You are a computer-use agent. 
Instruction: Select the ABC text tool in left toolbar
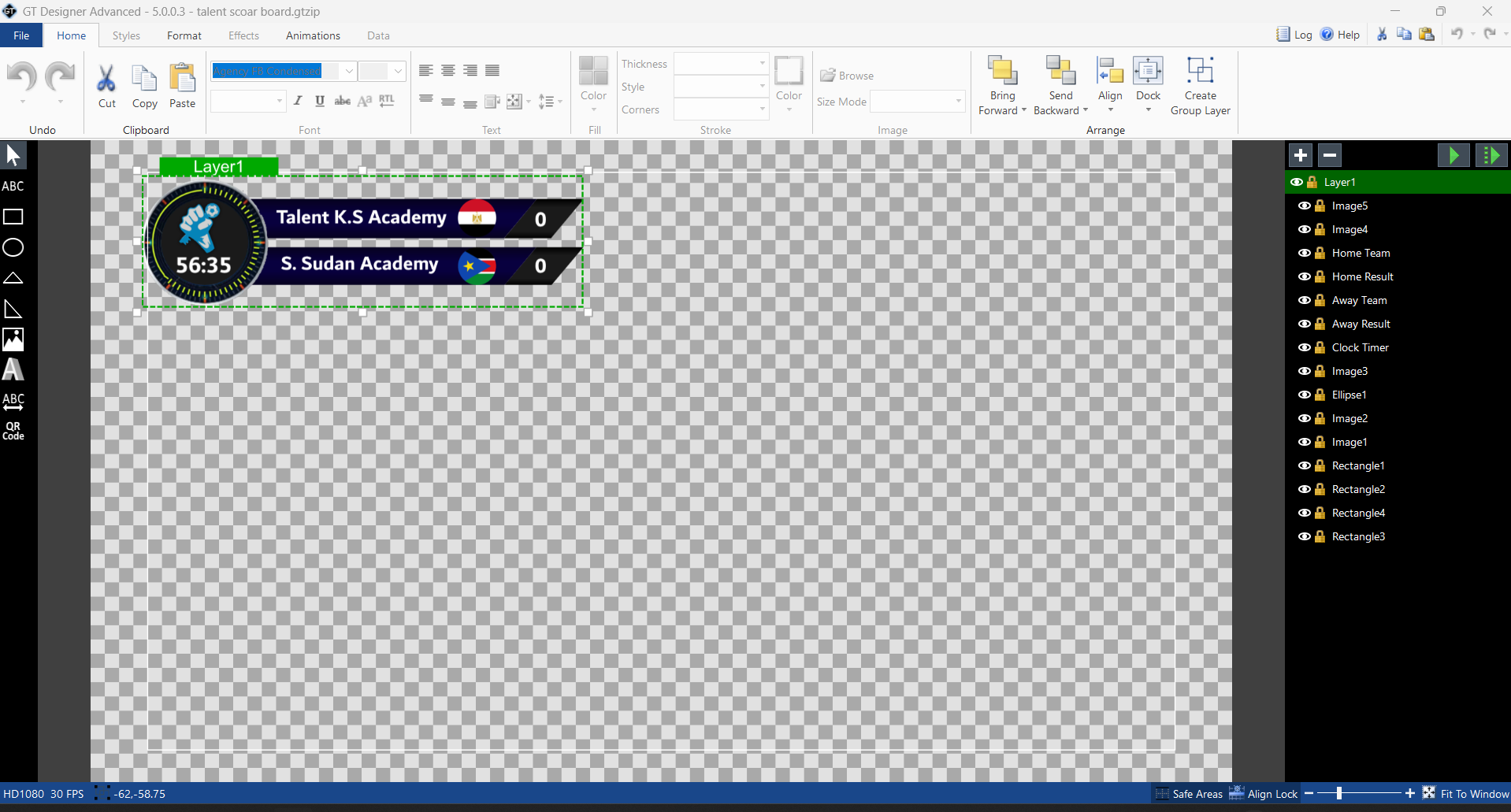click(x=13, y=186)
